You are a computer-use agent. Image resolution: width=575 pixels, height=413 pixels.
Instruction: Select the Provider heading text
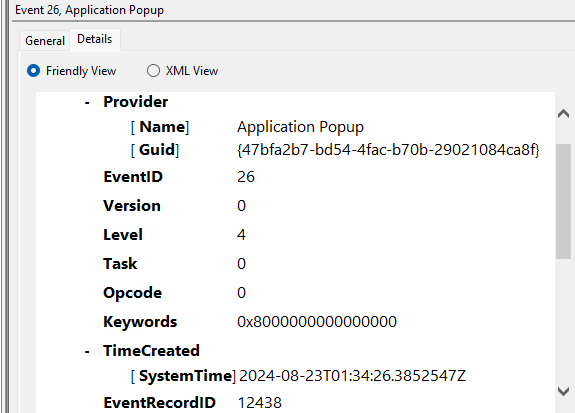click(135, 102)
